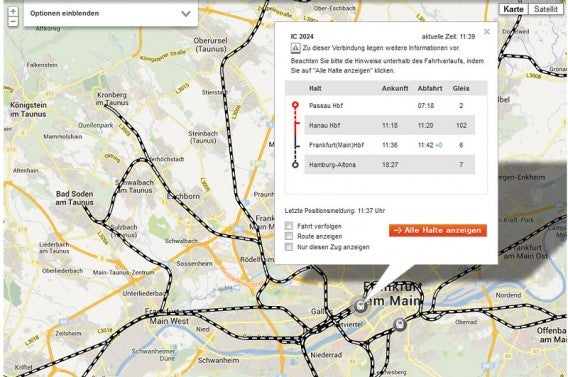Click the Gleis column header
This screenshot has width=568, height=377.
point(461,88)
